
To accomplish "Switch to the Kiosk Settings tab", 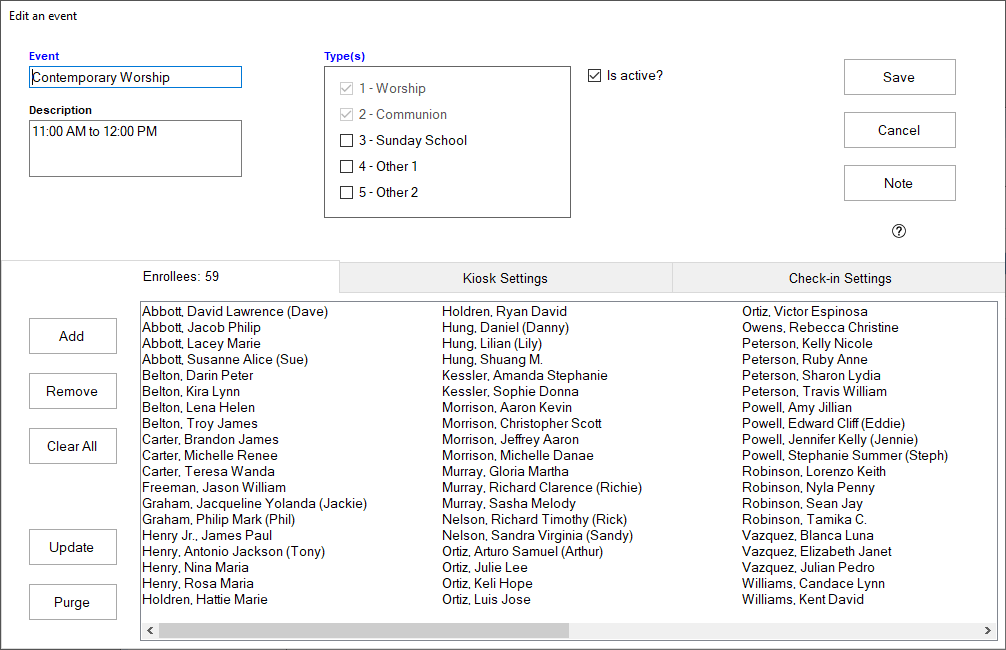I will click(x=505, y=278).
